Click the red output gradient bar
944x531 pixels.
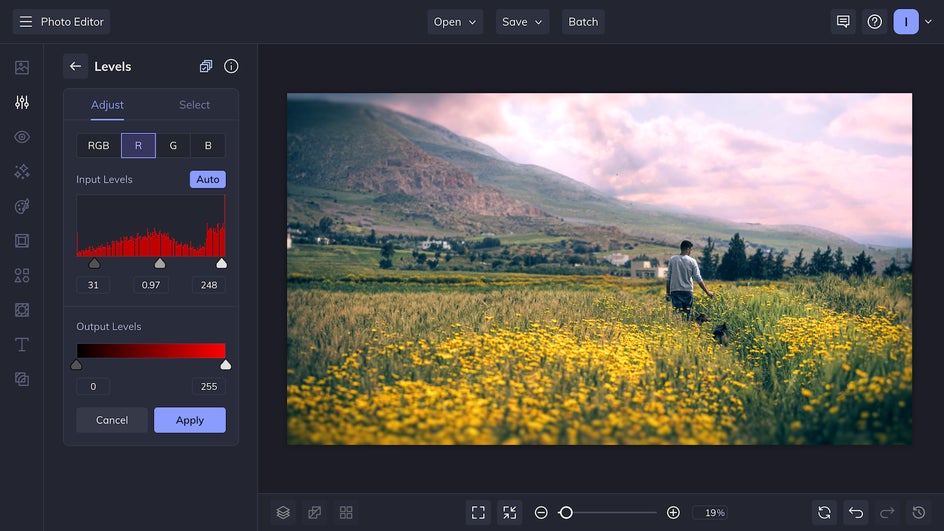pyautogui.click(x=151, y=350)
